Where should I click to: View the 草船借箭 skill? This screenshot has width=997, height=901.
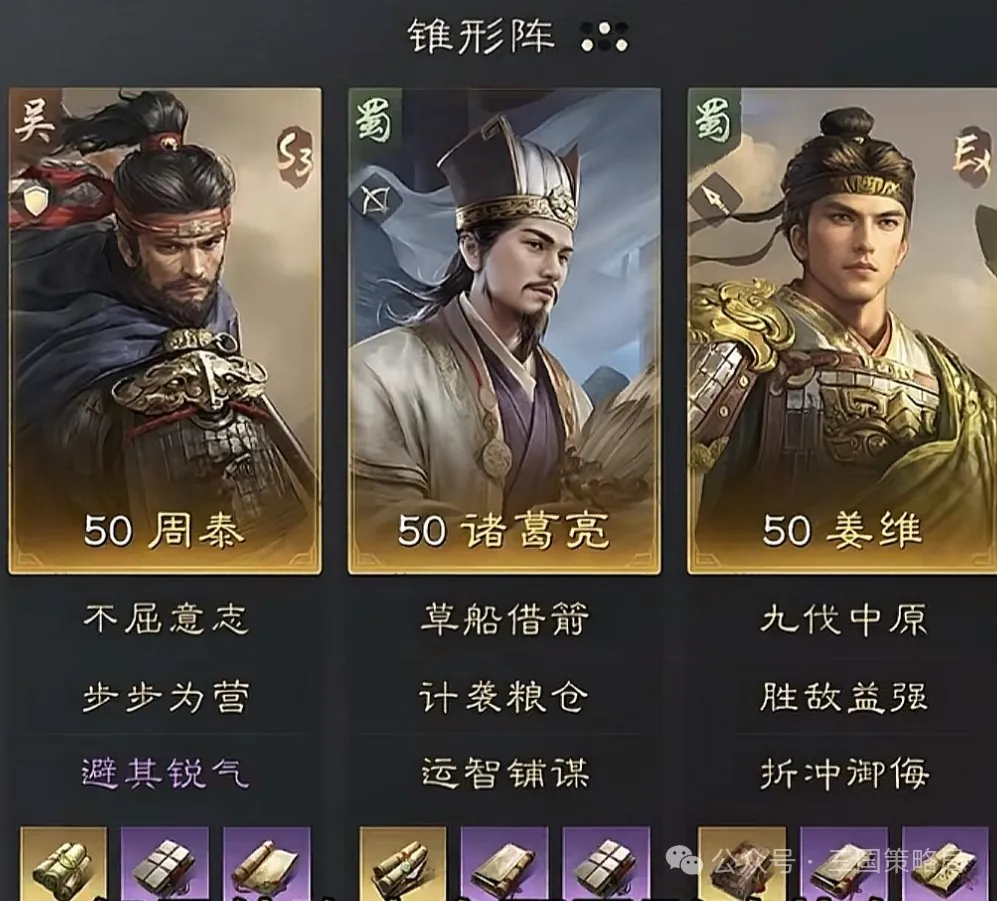tap(505, 619)
